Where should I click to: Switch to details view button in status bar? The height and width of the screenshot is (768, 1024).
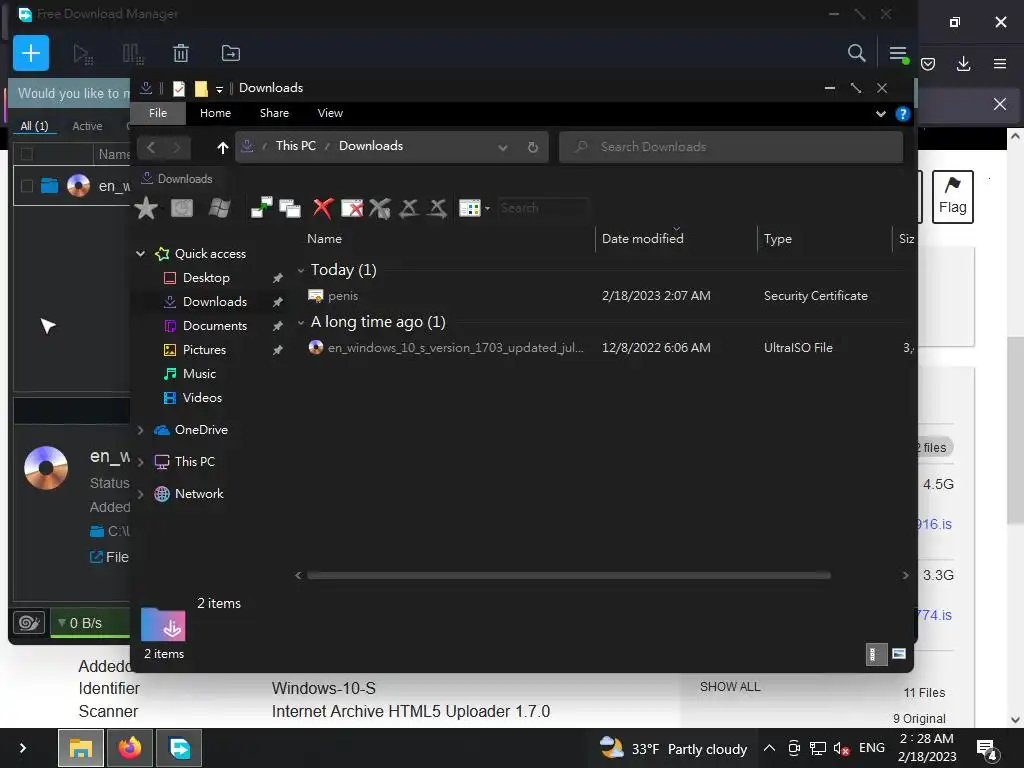click(x=874, y=654)
